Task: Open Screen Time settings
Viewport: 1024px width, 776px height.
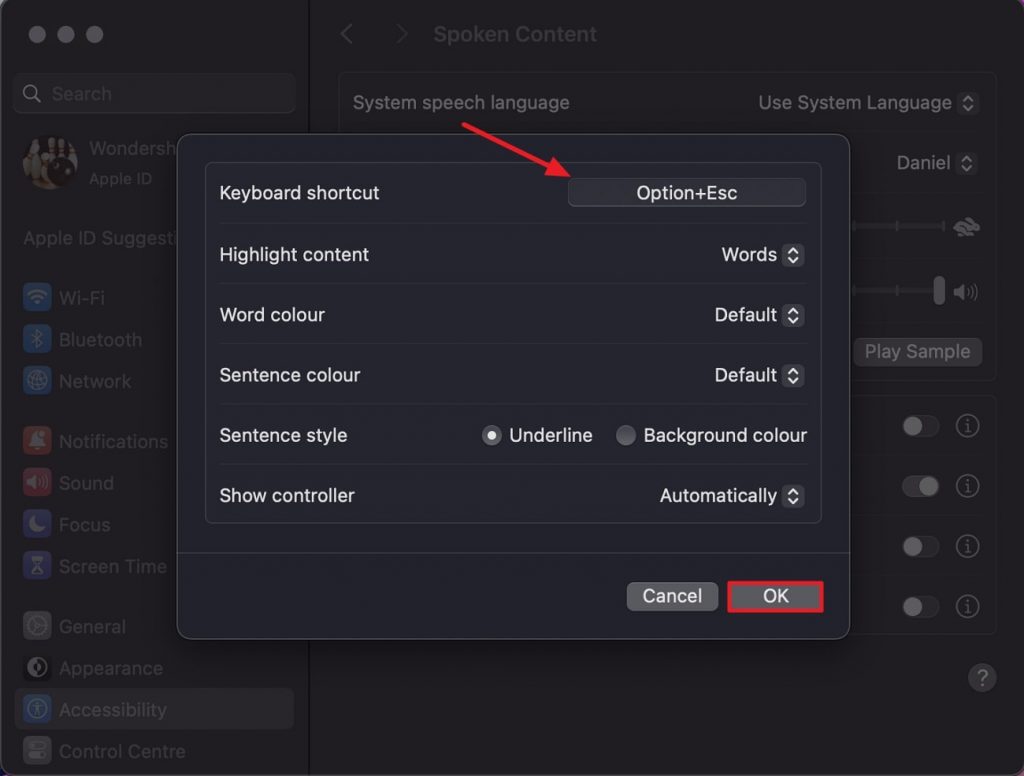Action: (x=95, y=566)
